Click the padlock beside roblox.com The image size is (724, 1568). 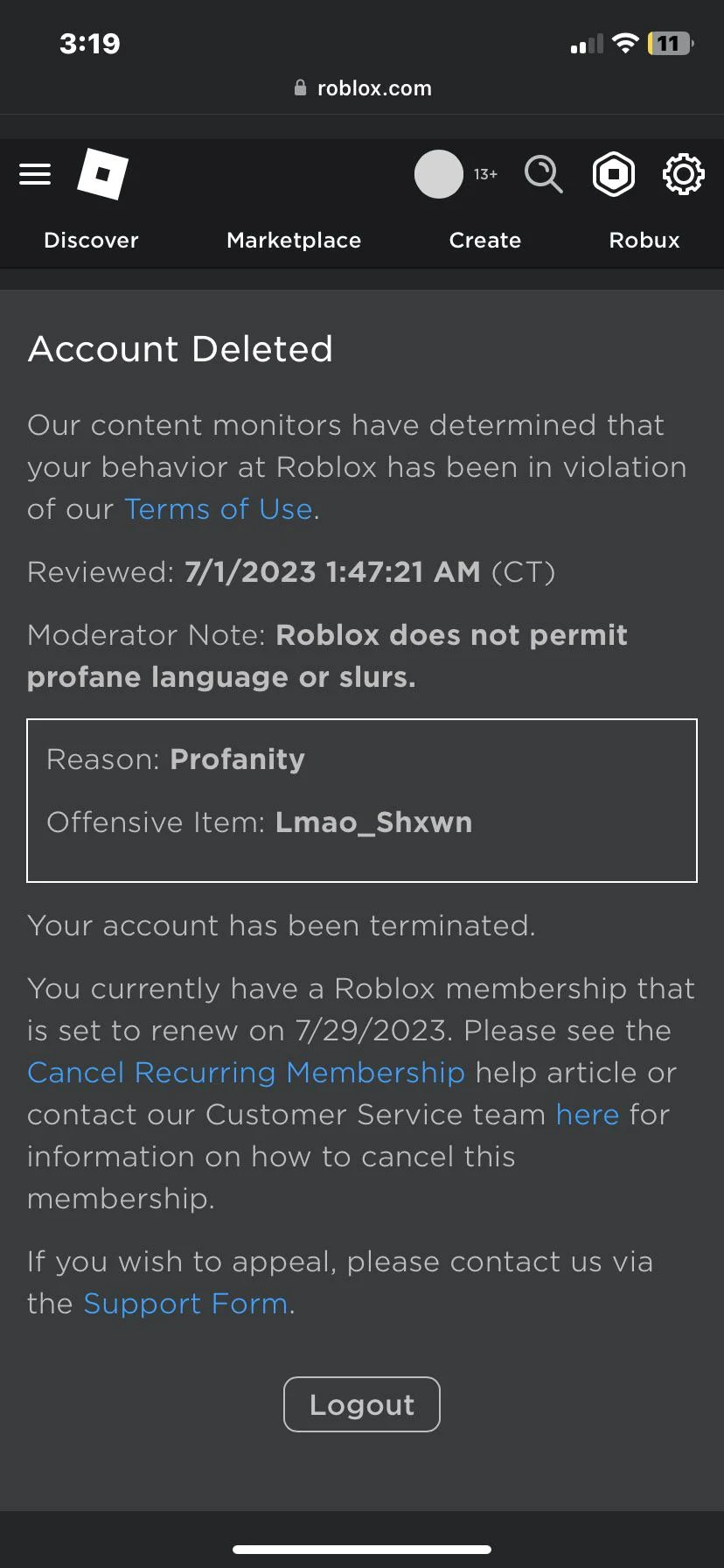[x=300, y=87]
